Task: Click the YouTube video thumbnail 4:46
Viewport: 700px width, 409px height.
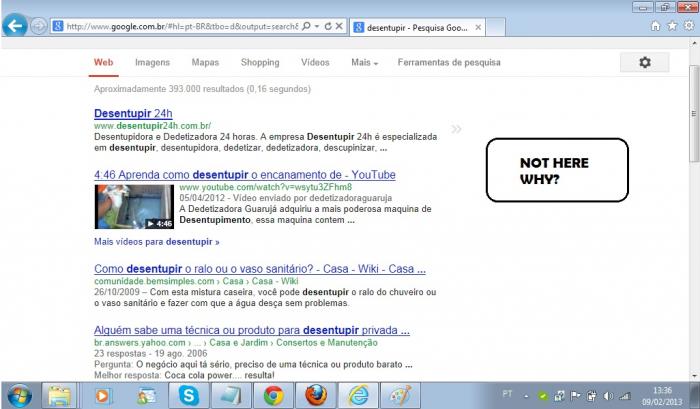Action: [134, 206]
